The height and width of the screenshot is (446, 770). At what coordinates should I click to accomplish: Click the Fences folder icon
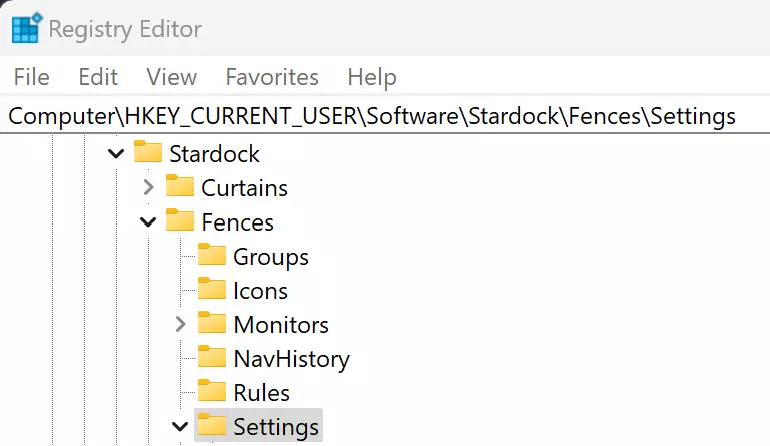point(180,221)
